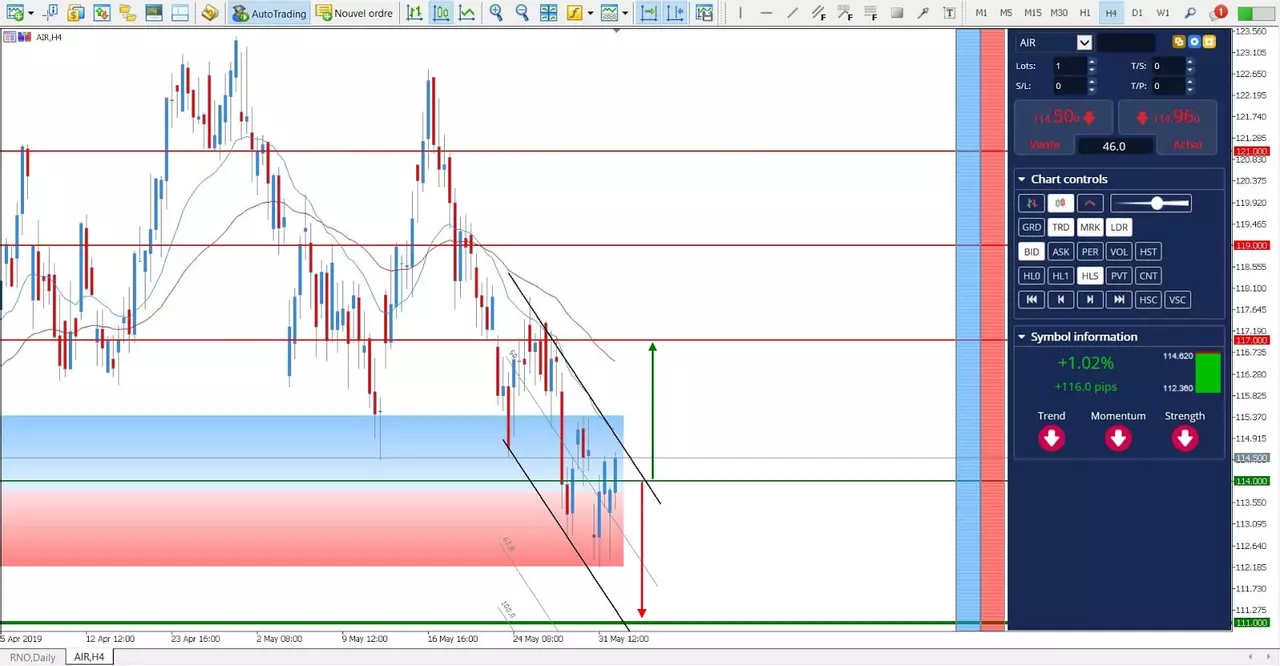This screenshot has height=666, width=1280.
Task: Select the trendline drawing tool
Action: [792, 13]
